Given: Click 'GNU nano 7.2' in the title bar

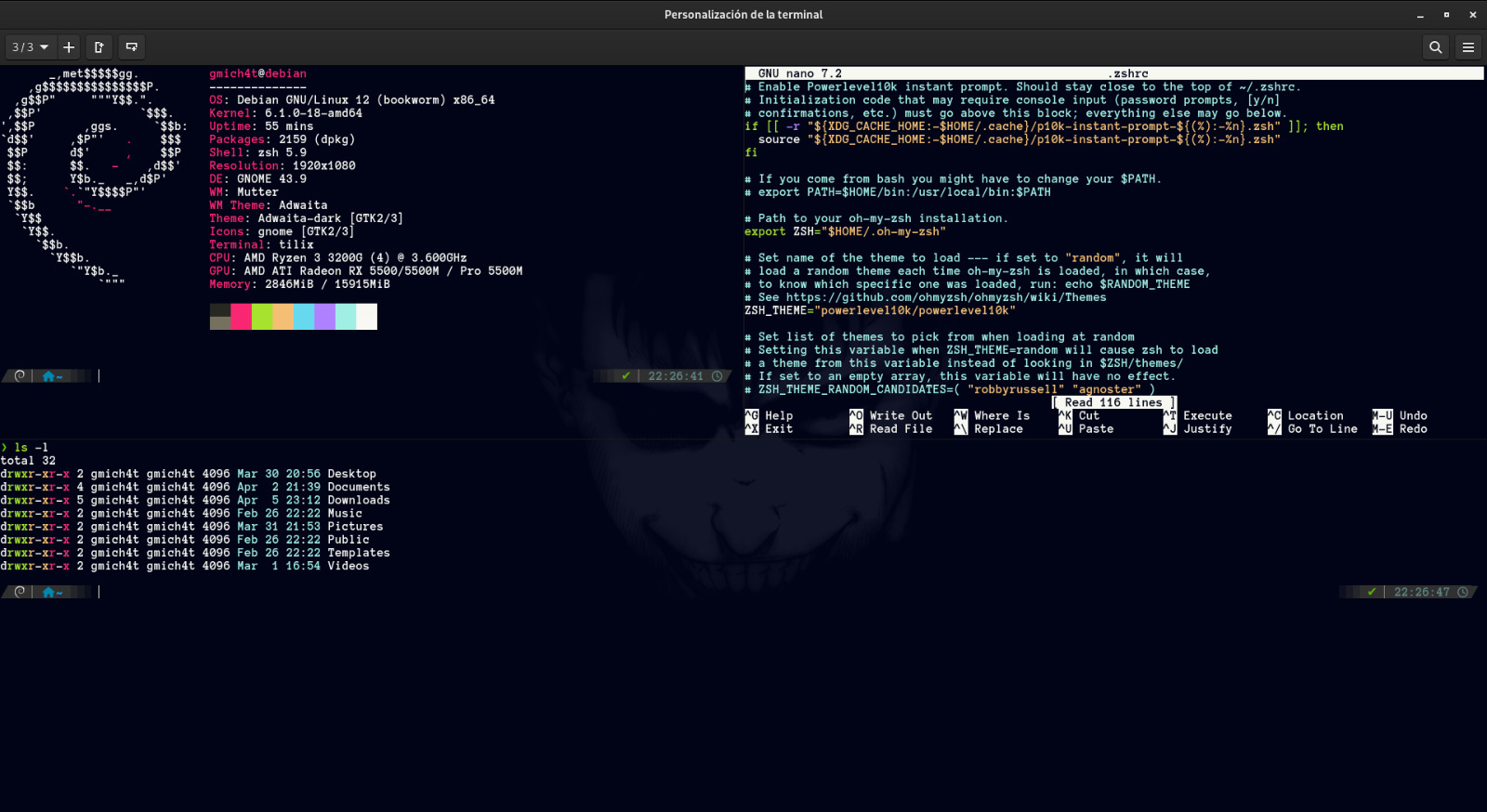Looking at the screenshot, I should click(x=799, y=73).
